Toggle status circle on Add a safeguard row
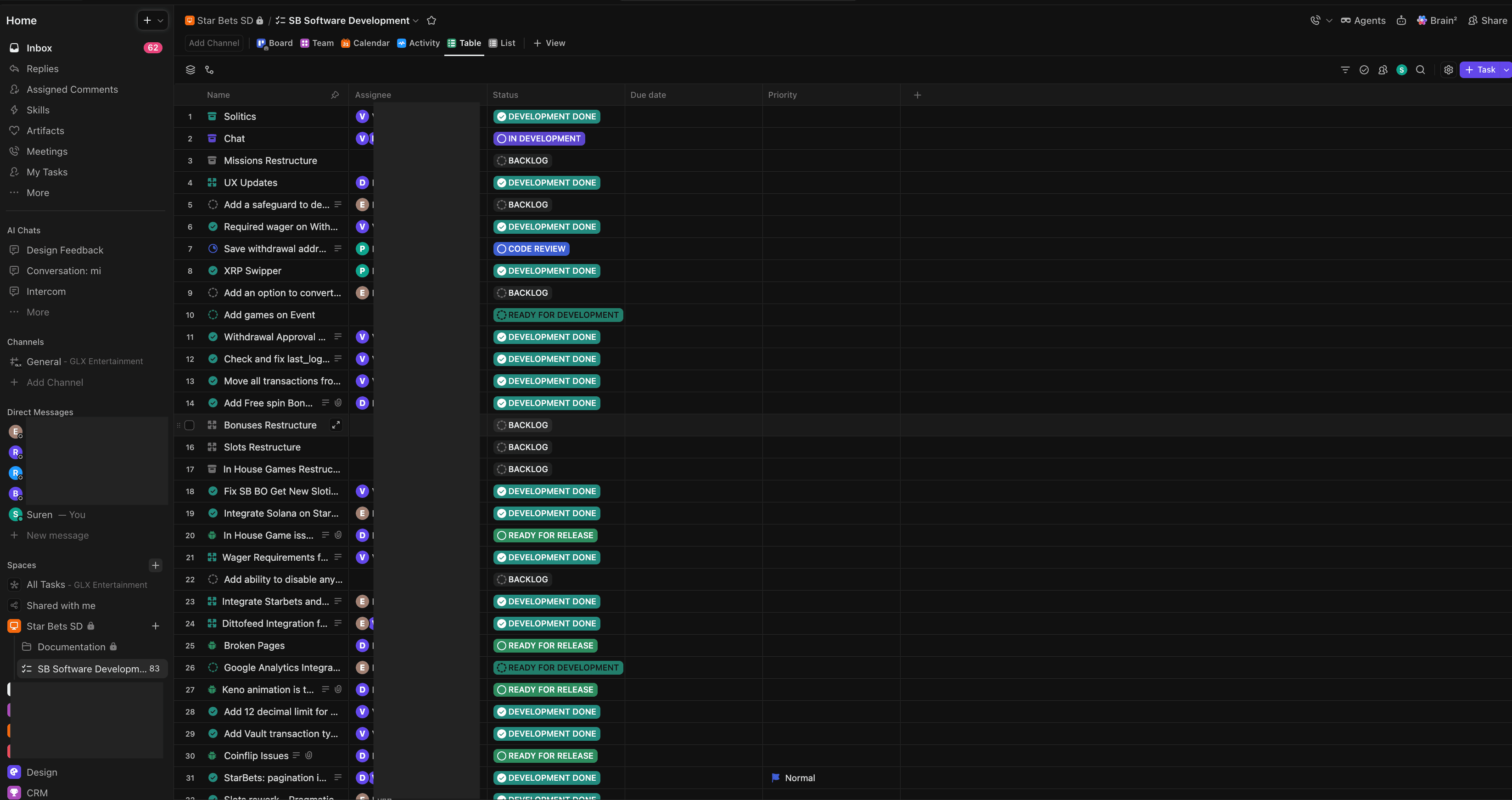The width and height of the screenshot is (1512, 800). tap(213, 204)
